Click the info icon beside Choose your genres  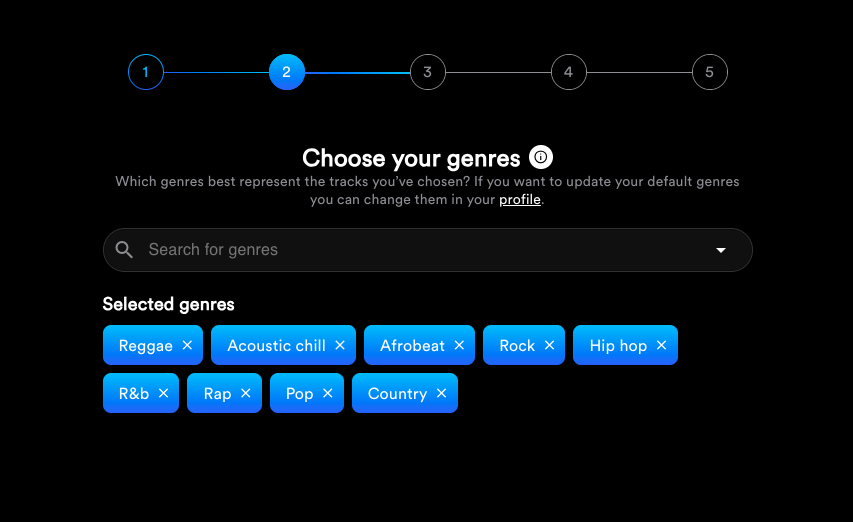(541, 157)
